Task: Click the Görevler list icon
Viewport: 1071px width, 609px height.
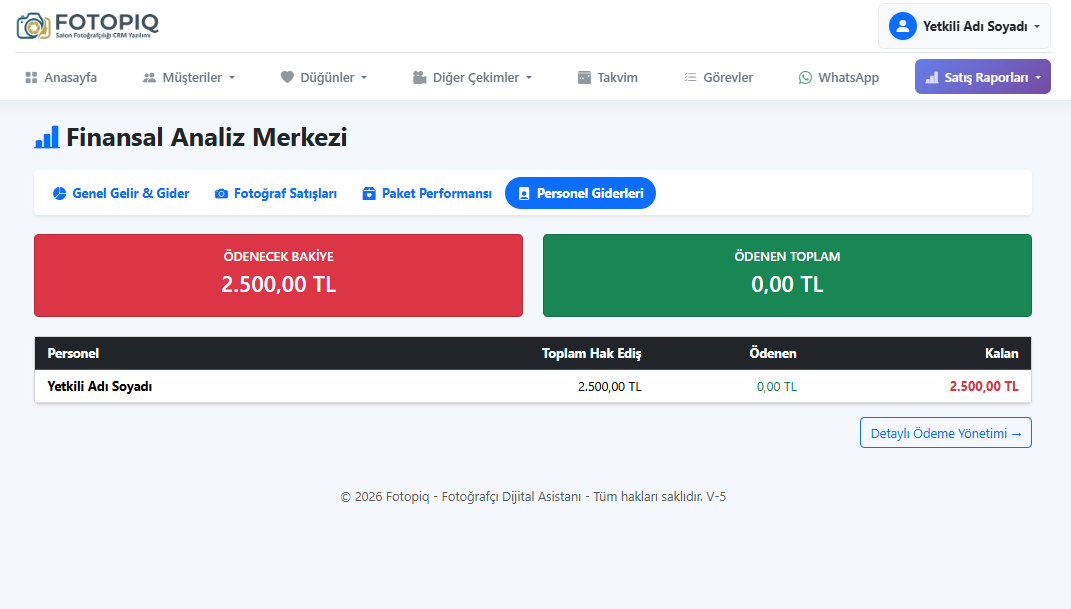Action: pos(690,77)
